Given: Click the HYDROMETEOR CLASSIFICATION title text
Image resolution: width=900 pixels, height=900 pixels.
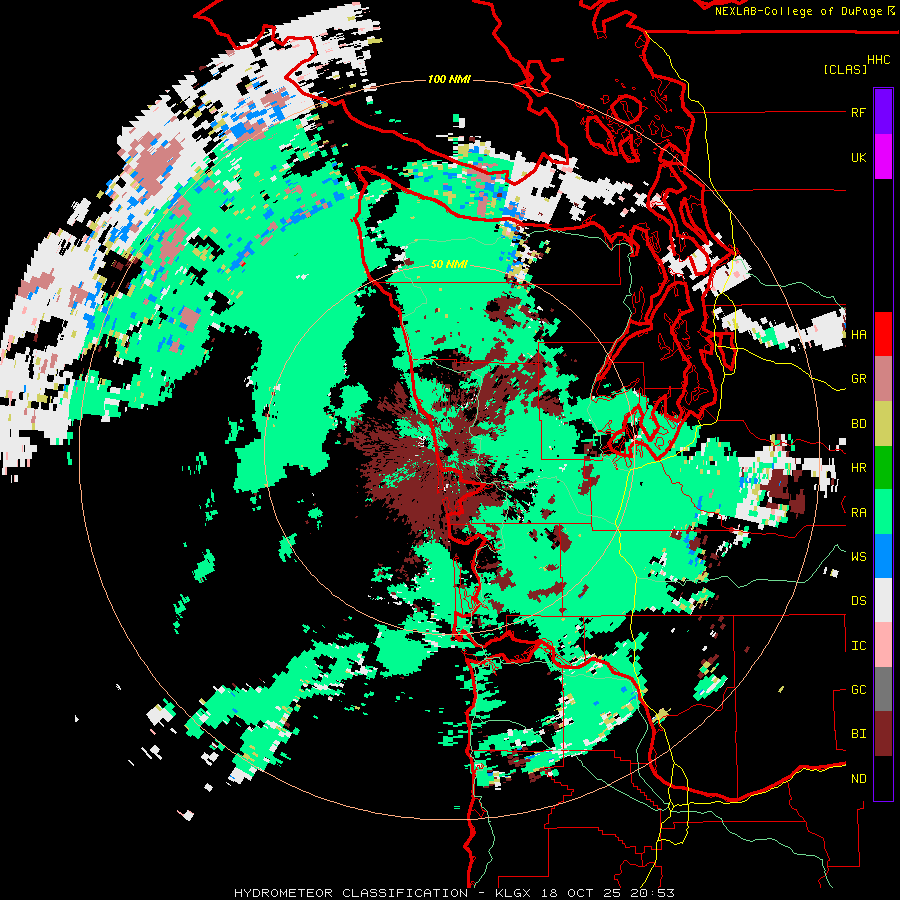Looking at the screenshot, I should point(351,893).
